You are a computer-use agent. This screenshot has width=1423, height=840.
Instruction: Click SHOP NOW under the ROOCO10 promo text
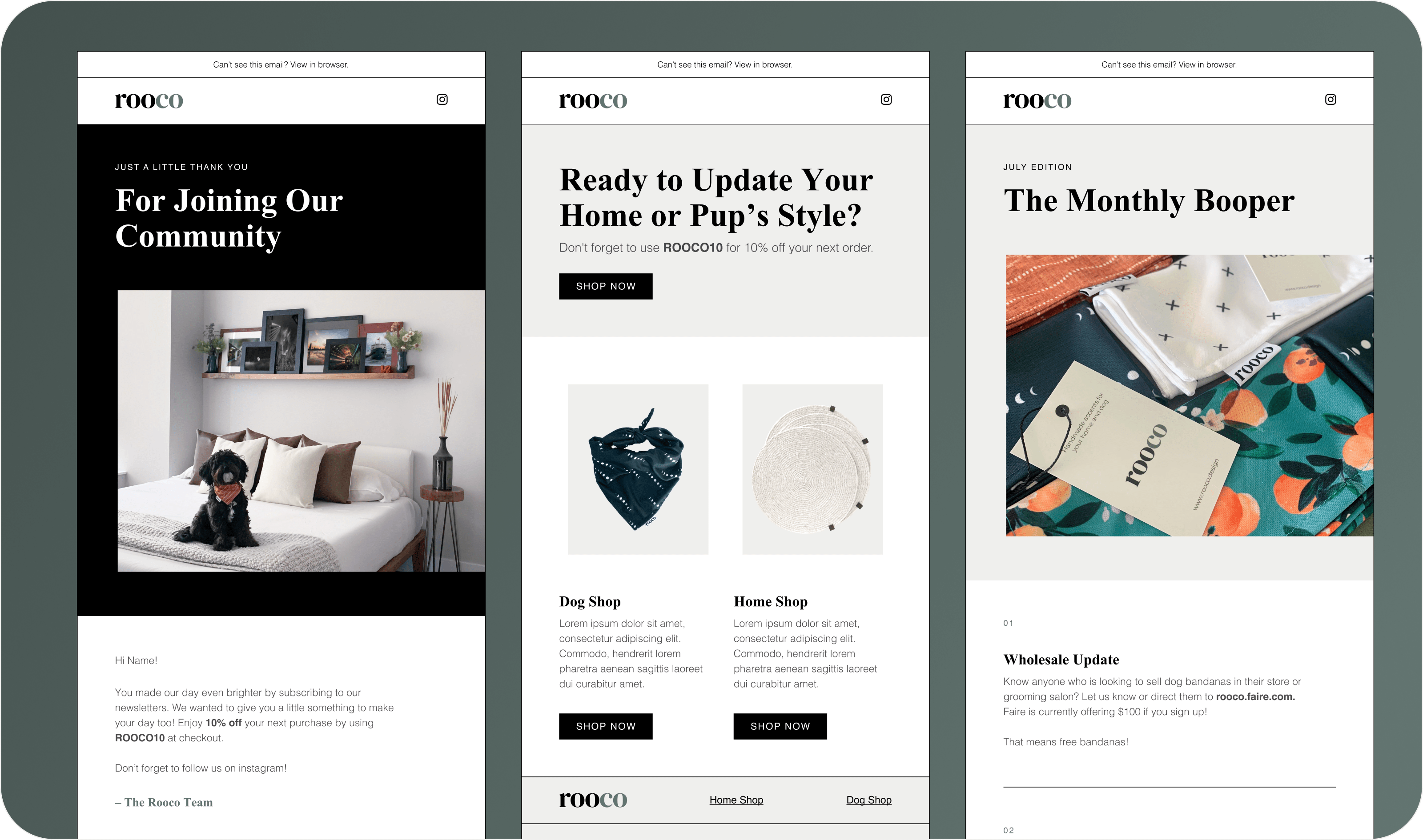(605, 286)
